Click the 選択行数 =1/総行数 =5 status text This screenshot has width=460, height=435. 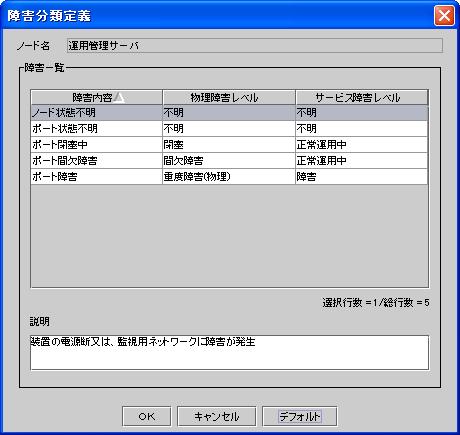[x=376, y=303]
